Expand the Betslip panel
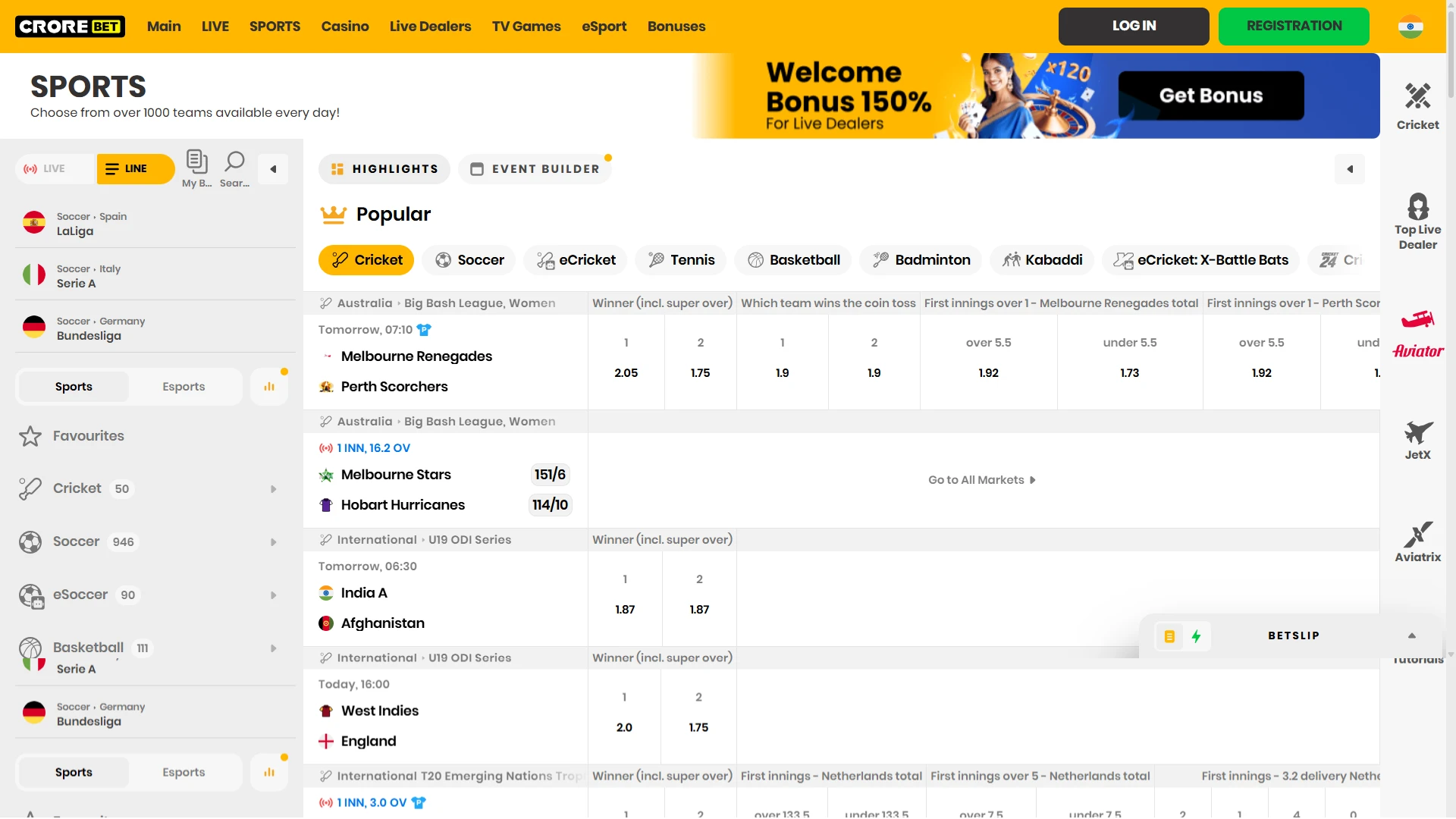This screenshot has width=1456, height=819. (1411, 635)
